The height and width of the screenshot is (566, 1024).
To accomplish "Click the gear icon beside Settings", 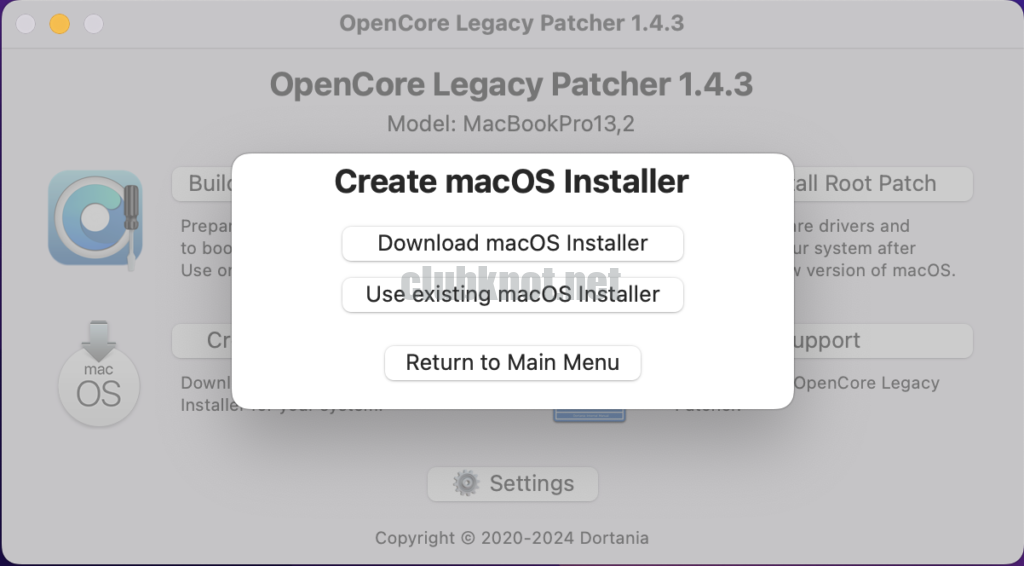I will tap(466, 484).
